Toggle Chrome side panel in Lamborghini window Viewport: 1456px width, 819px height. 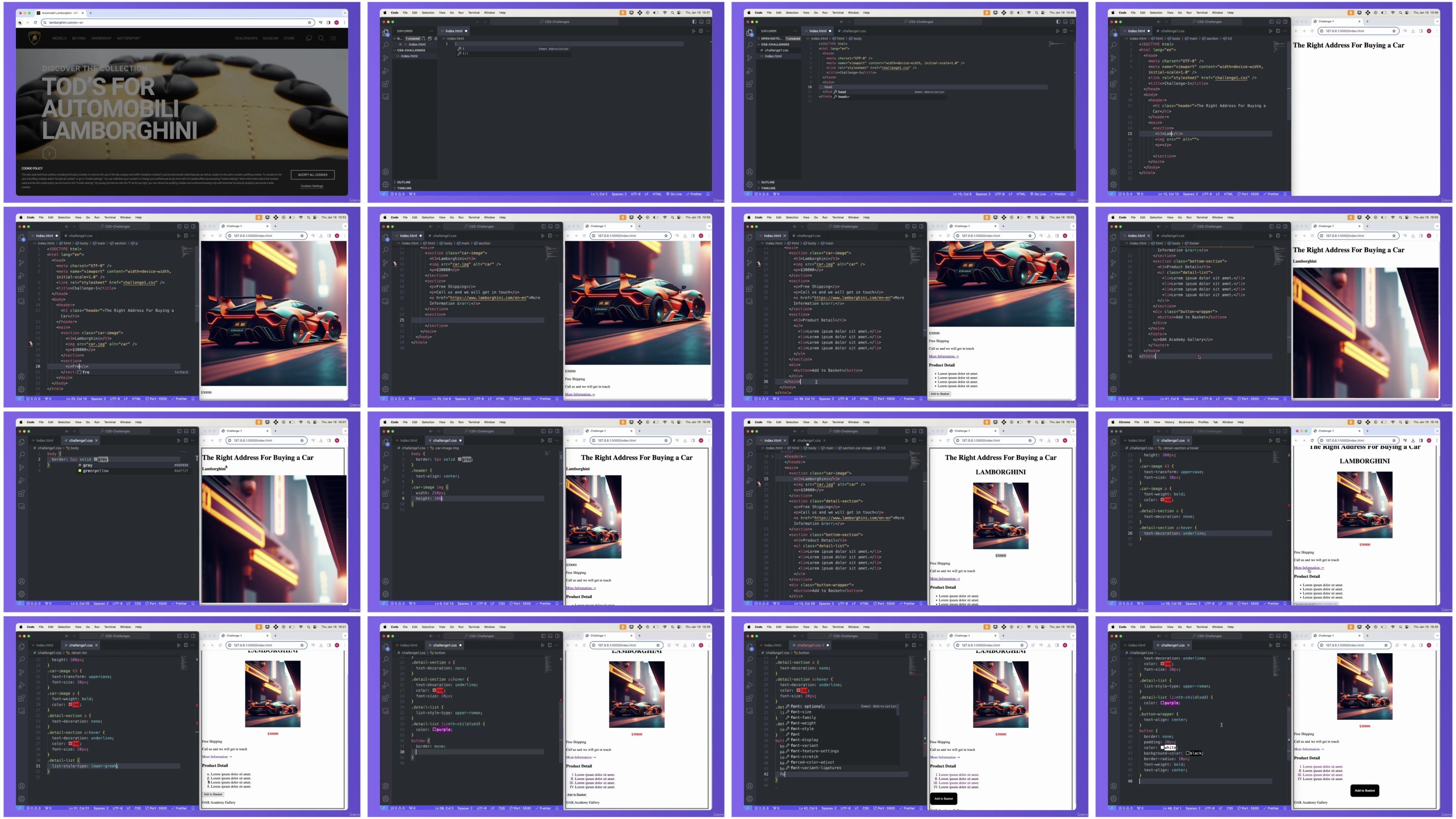[329, 23]
